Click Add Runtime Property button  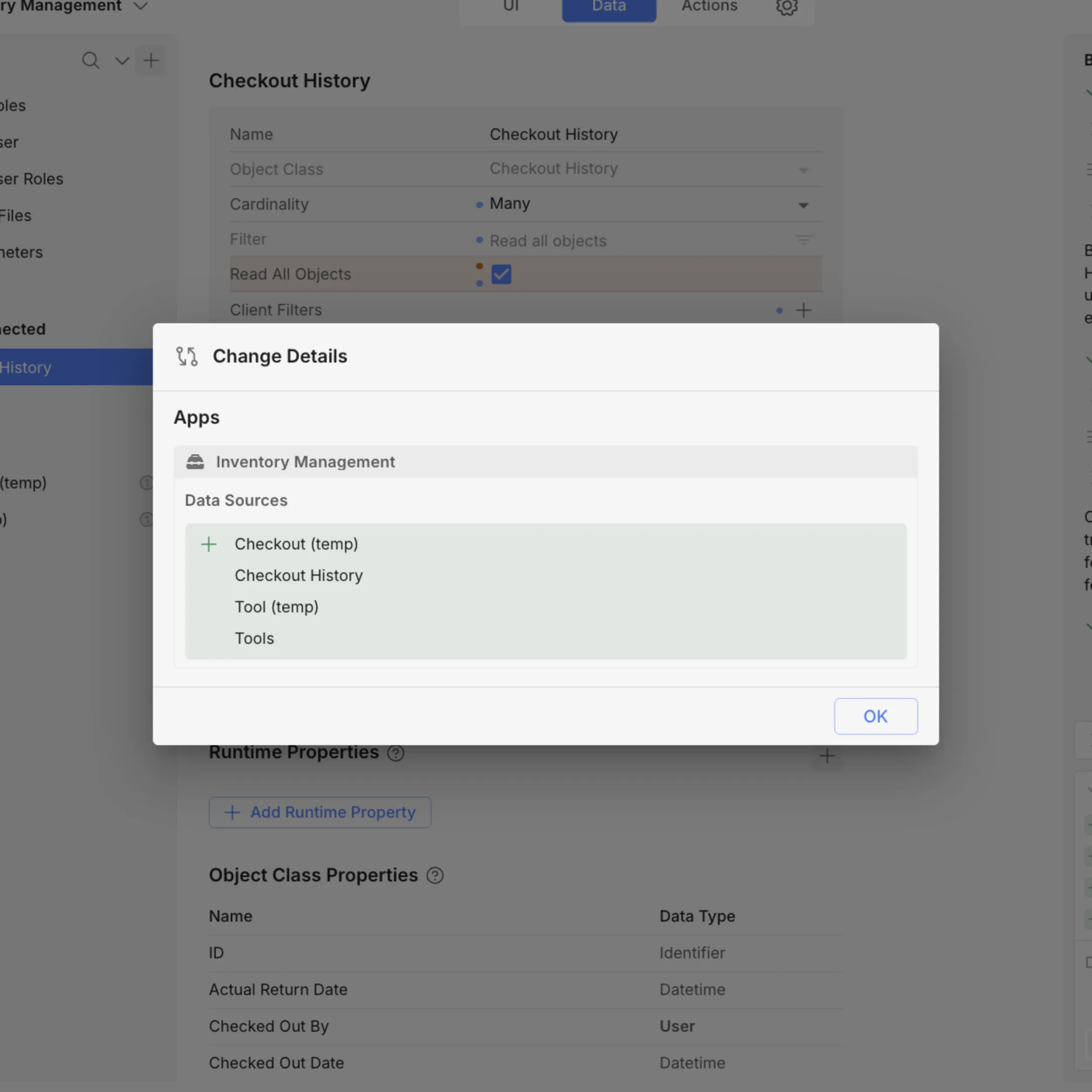point(320,812)
